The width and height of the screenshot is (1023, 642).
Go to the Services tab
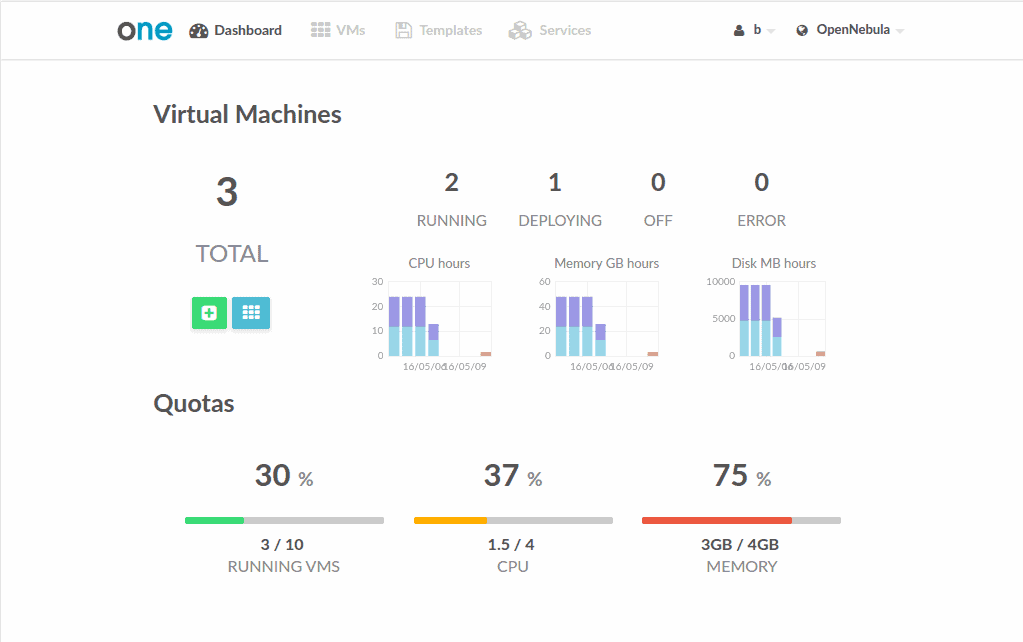click(565, 30)
